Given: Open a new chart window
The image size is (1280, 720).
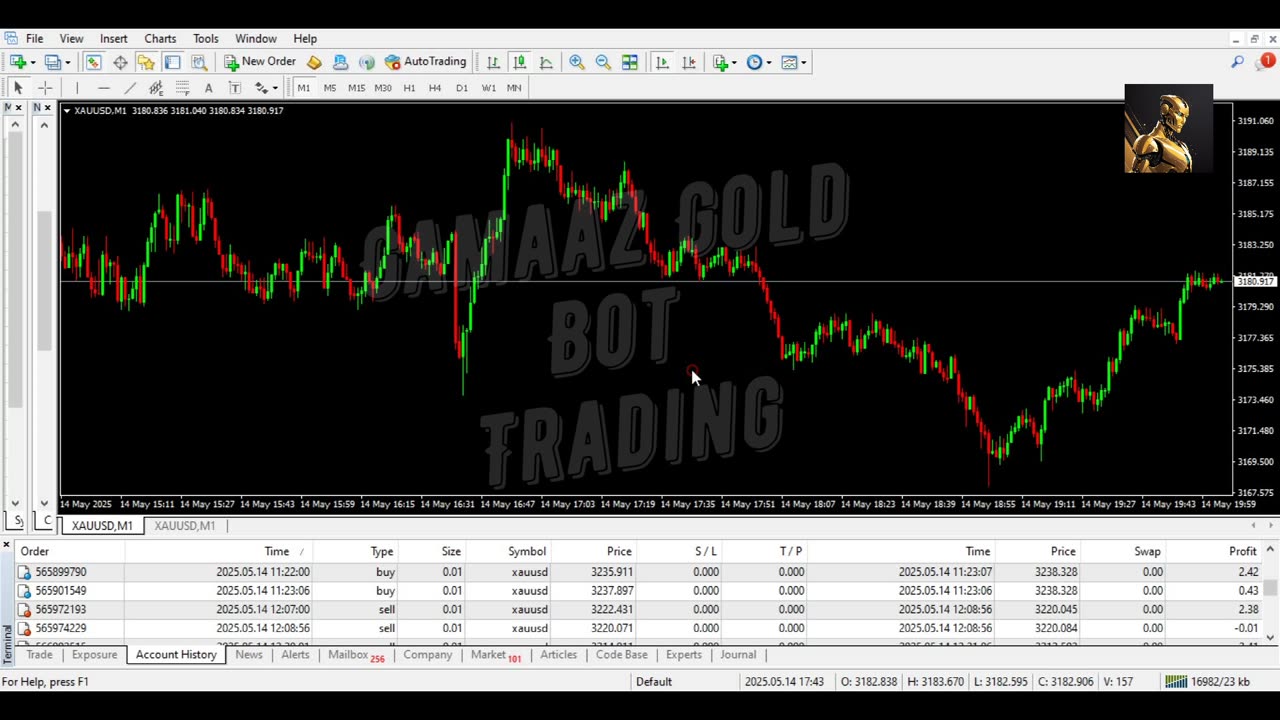Looking at the screenshot, I should [17, 62].
